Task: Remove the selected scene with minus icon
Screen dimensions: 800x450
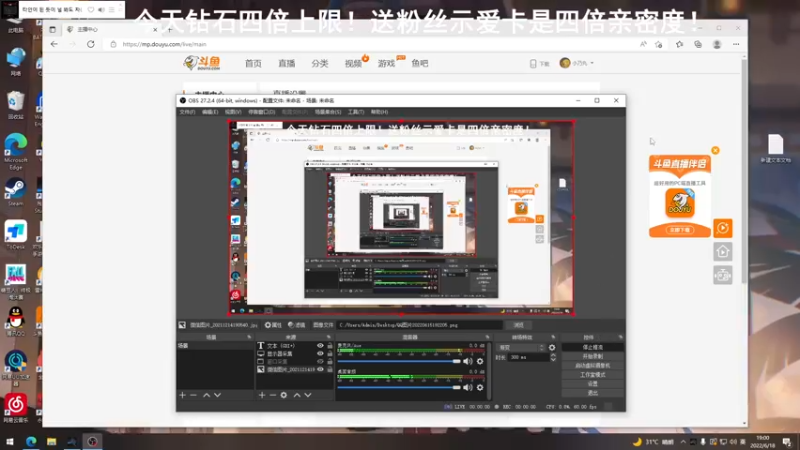Action: [193, 395]
